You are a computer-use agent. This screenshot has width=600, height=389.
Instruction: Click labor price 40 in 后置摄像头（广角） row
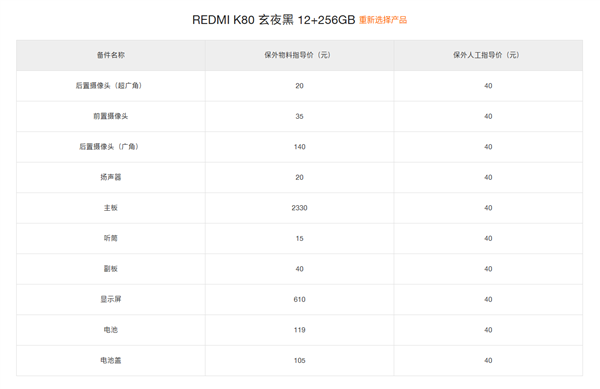click(x=488, y=147)
